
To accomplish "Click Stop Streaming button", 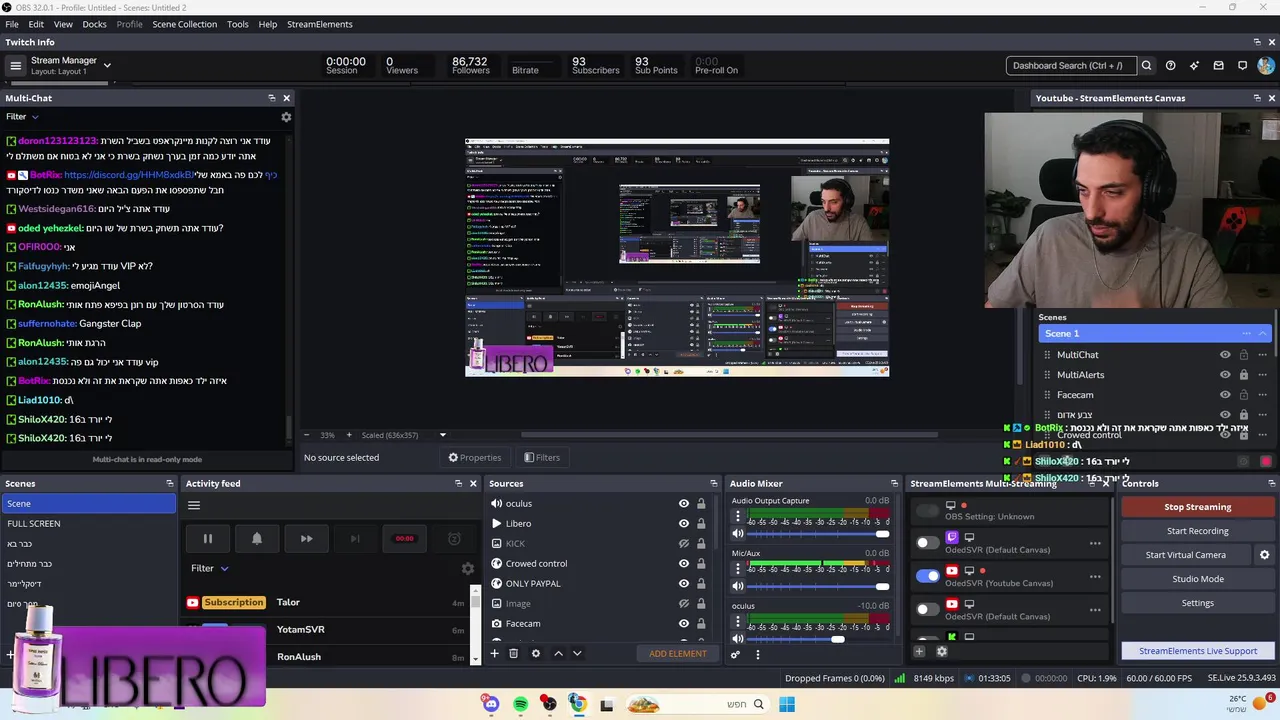I will coord(1197,507).
